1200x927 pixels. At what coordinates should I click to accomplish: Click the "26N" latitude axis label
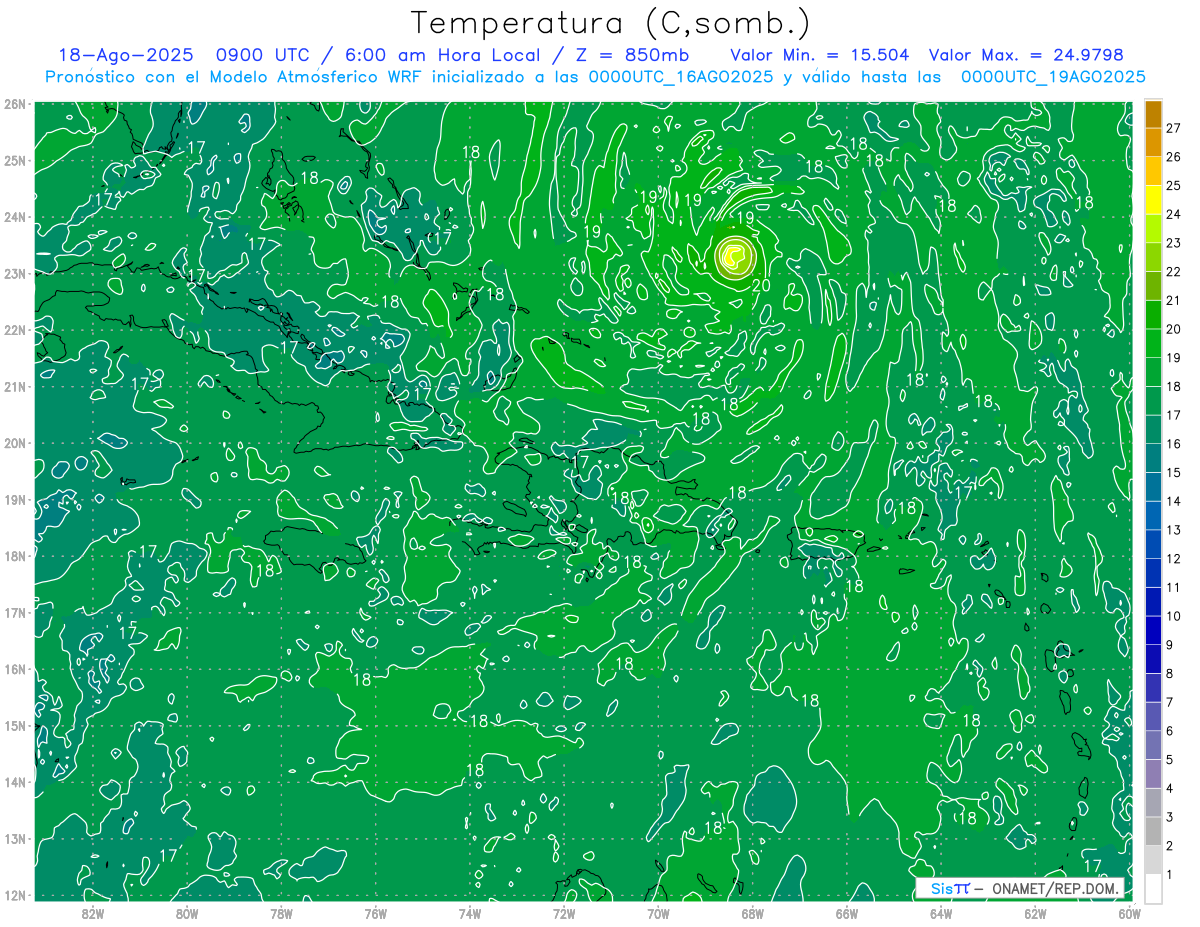click(x=14, y=104)
